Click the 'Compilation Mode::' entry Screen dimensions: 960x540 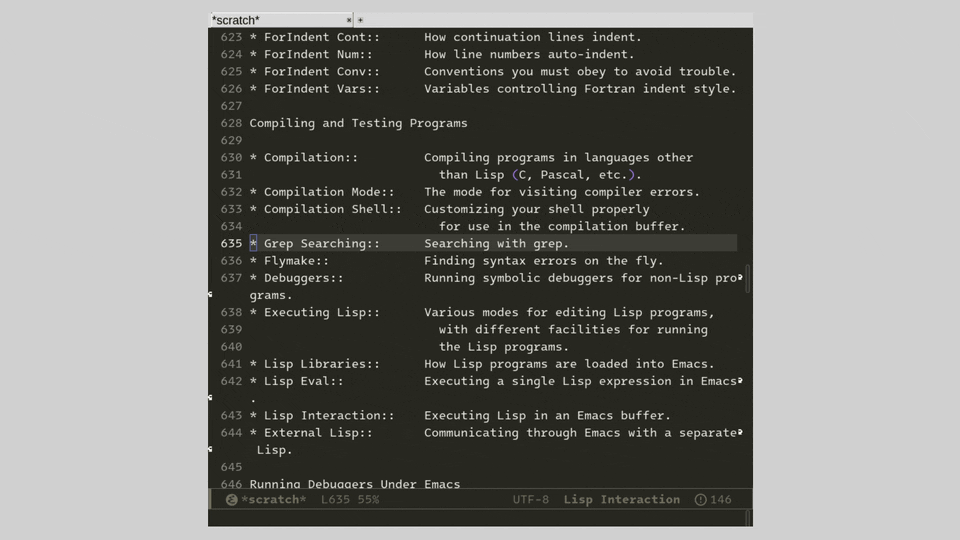pos(328,192)
